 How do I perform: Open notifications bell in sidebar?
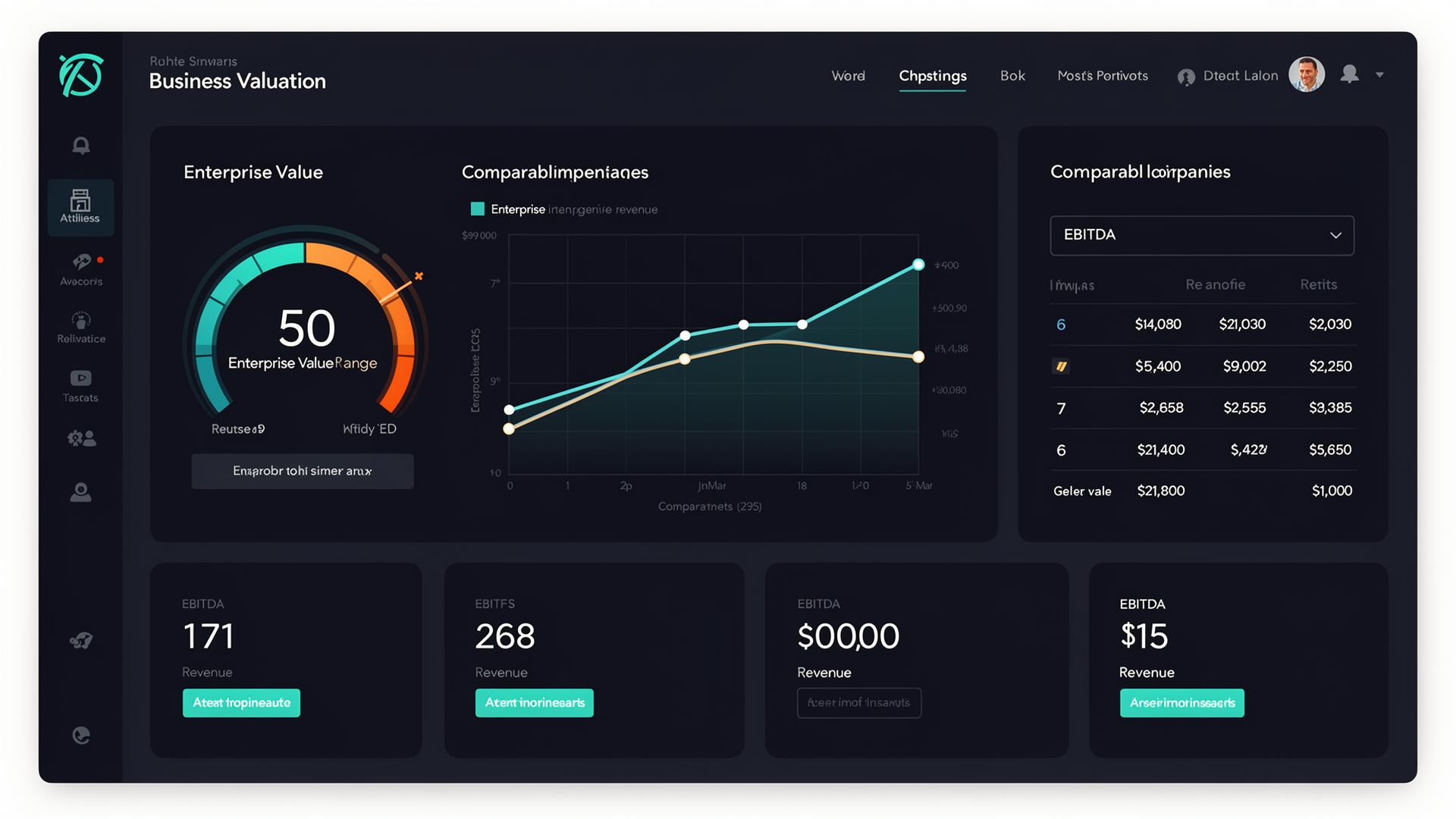click(81, 145)
